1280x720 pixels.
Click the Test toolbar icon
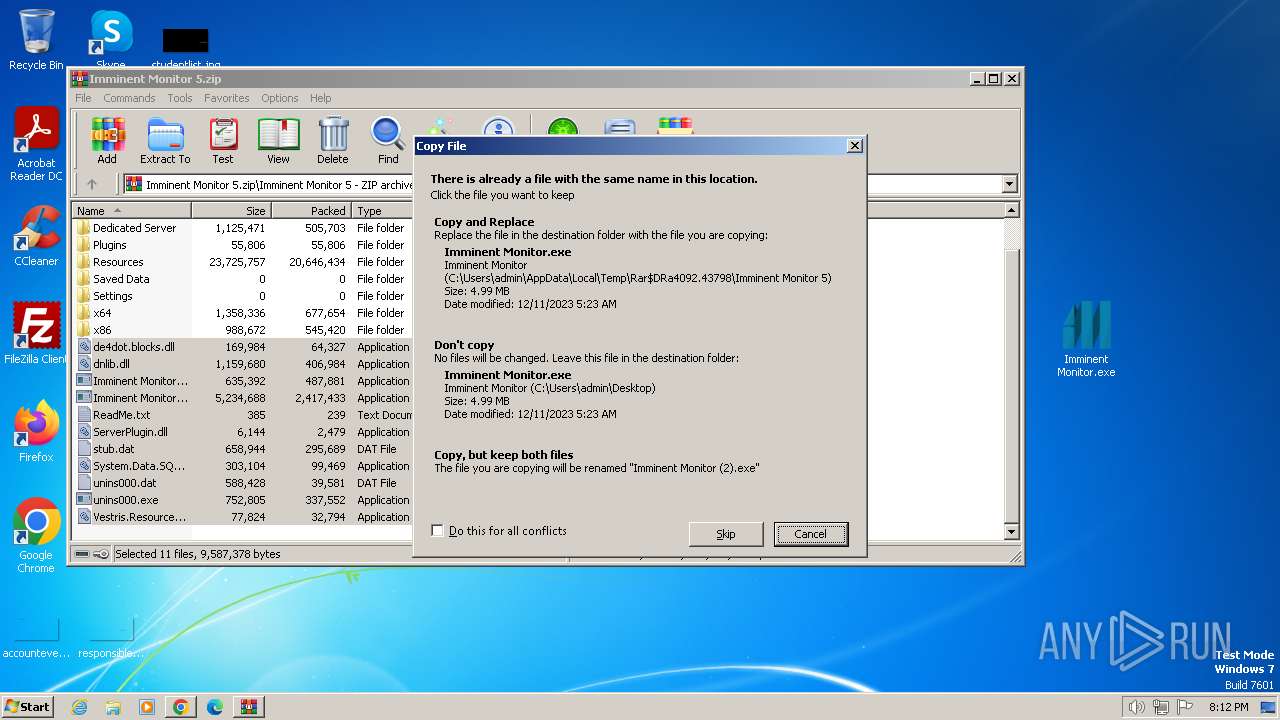coord(223,140)
